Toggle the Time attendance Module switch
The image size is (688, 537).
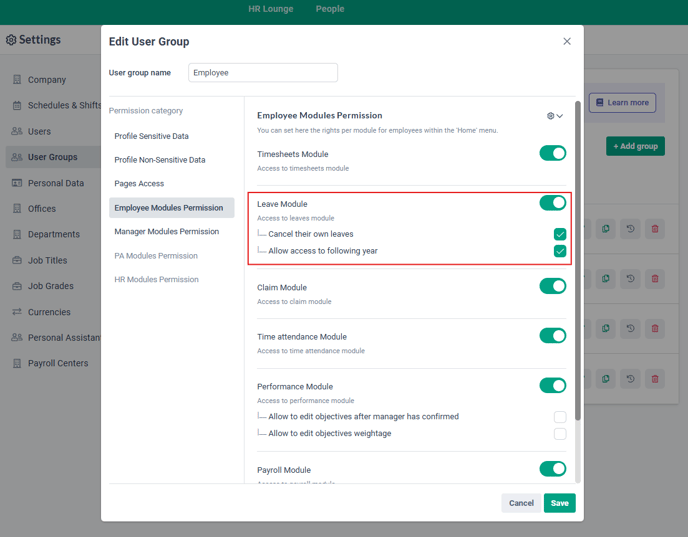click(552, 336)
